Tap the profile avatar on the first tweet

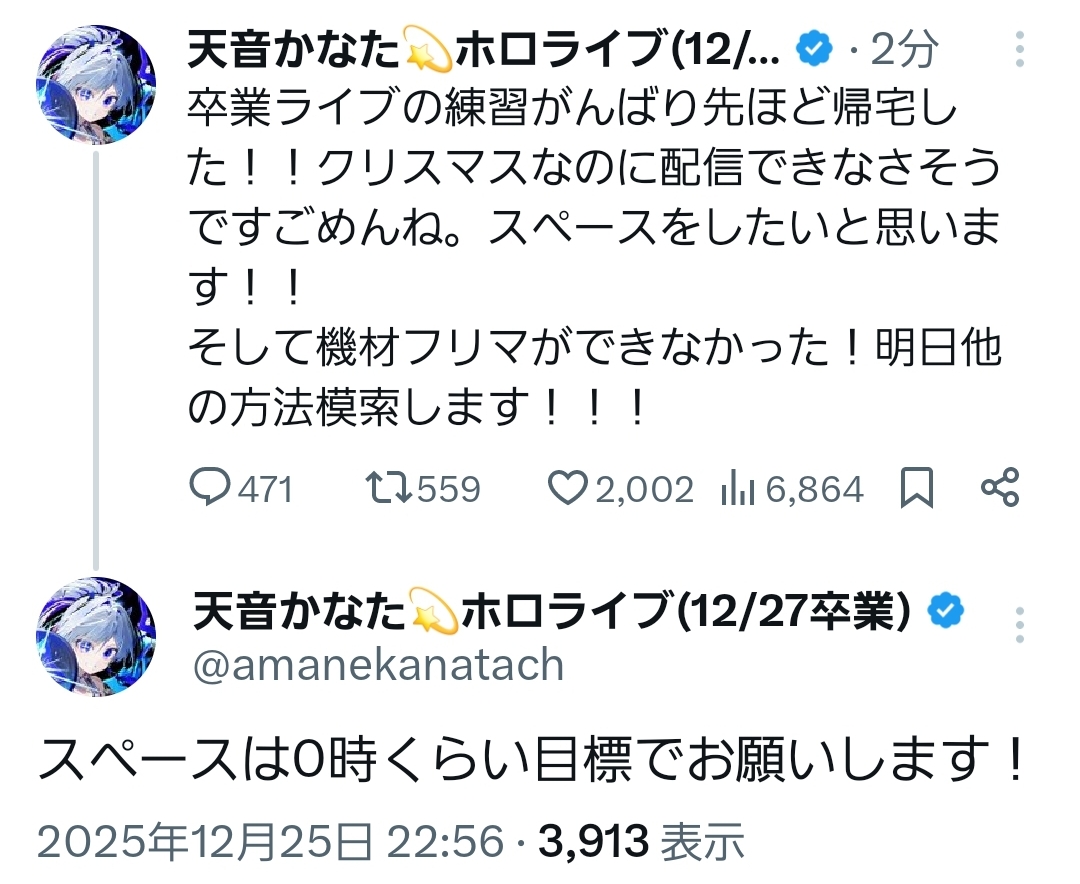(x=96, y=84)
